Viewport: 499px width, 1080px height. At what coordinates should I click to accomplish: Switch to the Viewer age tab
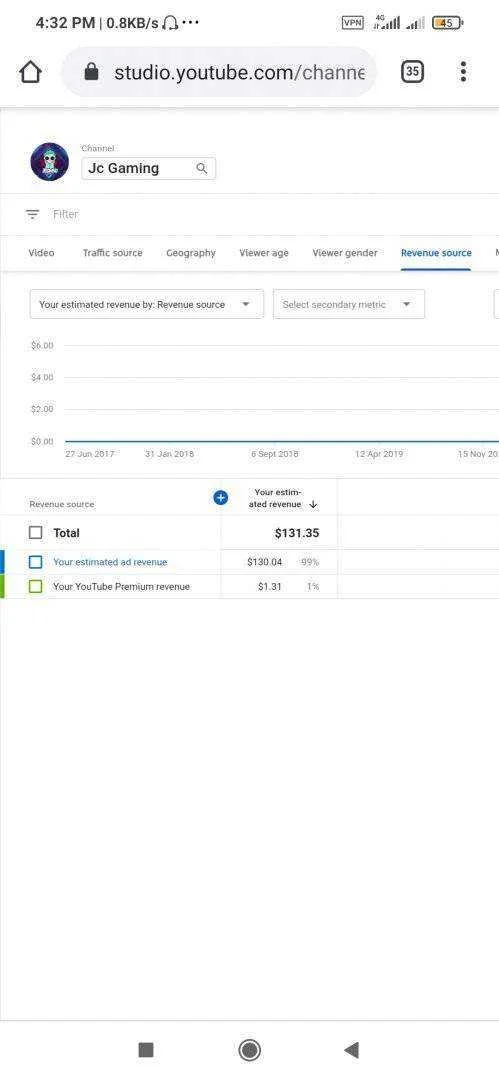pos(264,253)
